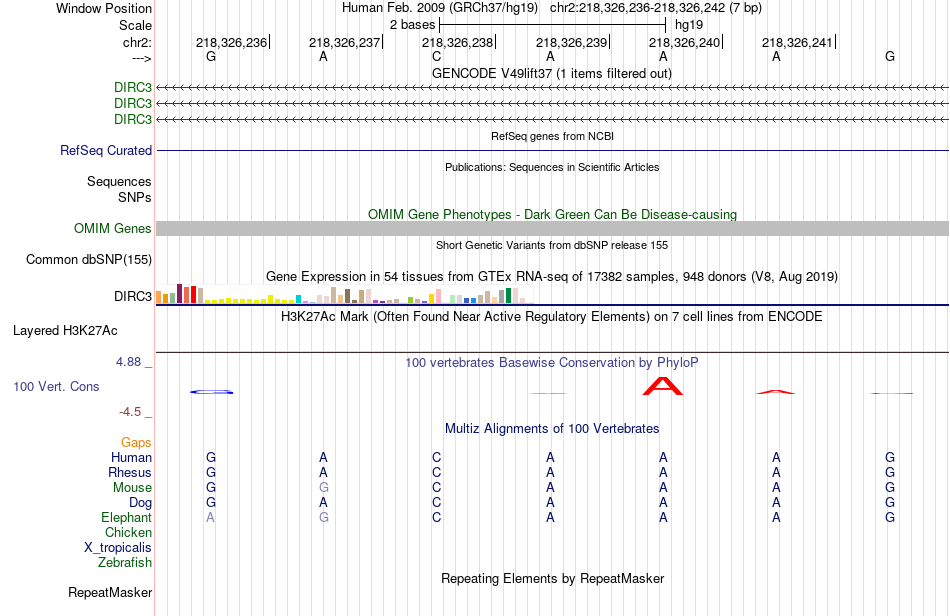Screen dimensions: 950x616
Task: Click the large red A conservation logo
Action: coord(663,386)
